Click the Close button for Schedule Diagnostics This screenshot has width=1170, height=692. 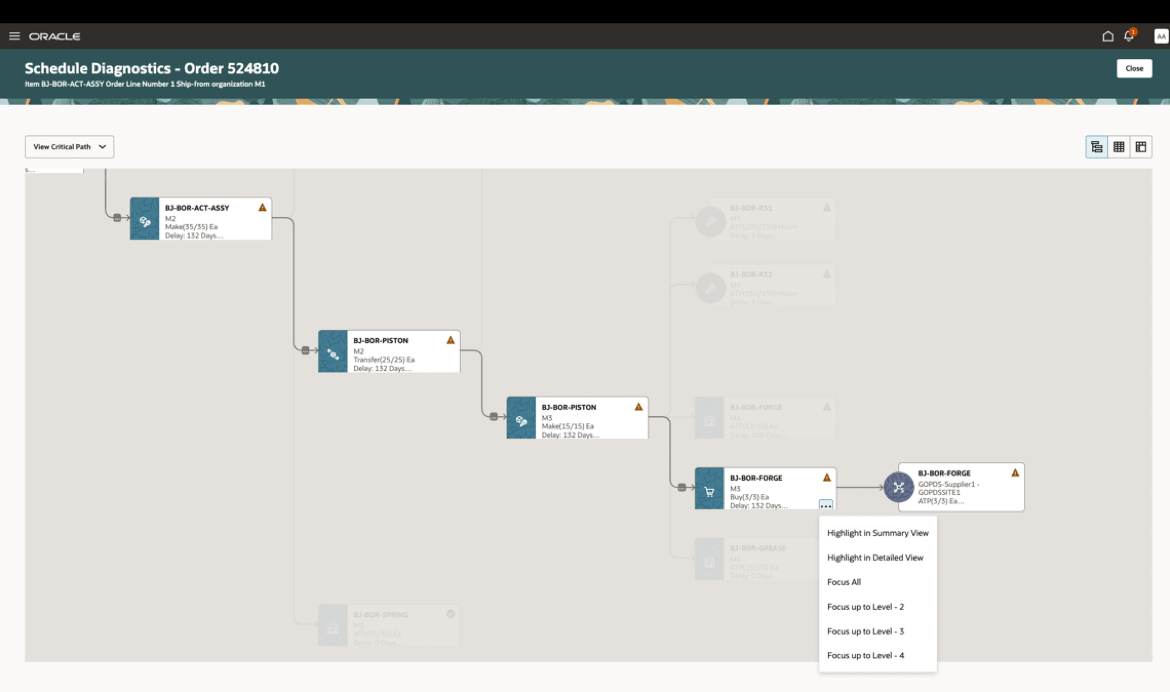point(1134,68)
